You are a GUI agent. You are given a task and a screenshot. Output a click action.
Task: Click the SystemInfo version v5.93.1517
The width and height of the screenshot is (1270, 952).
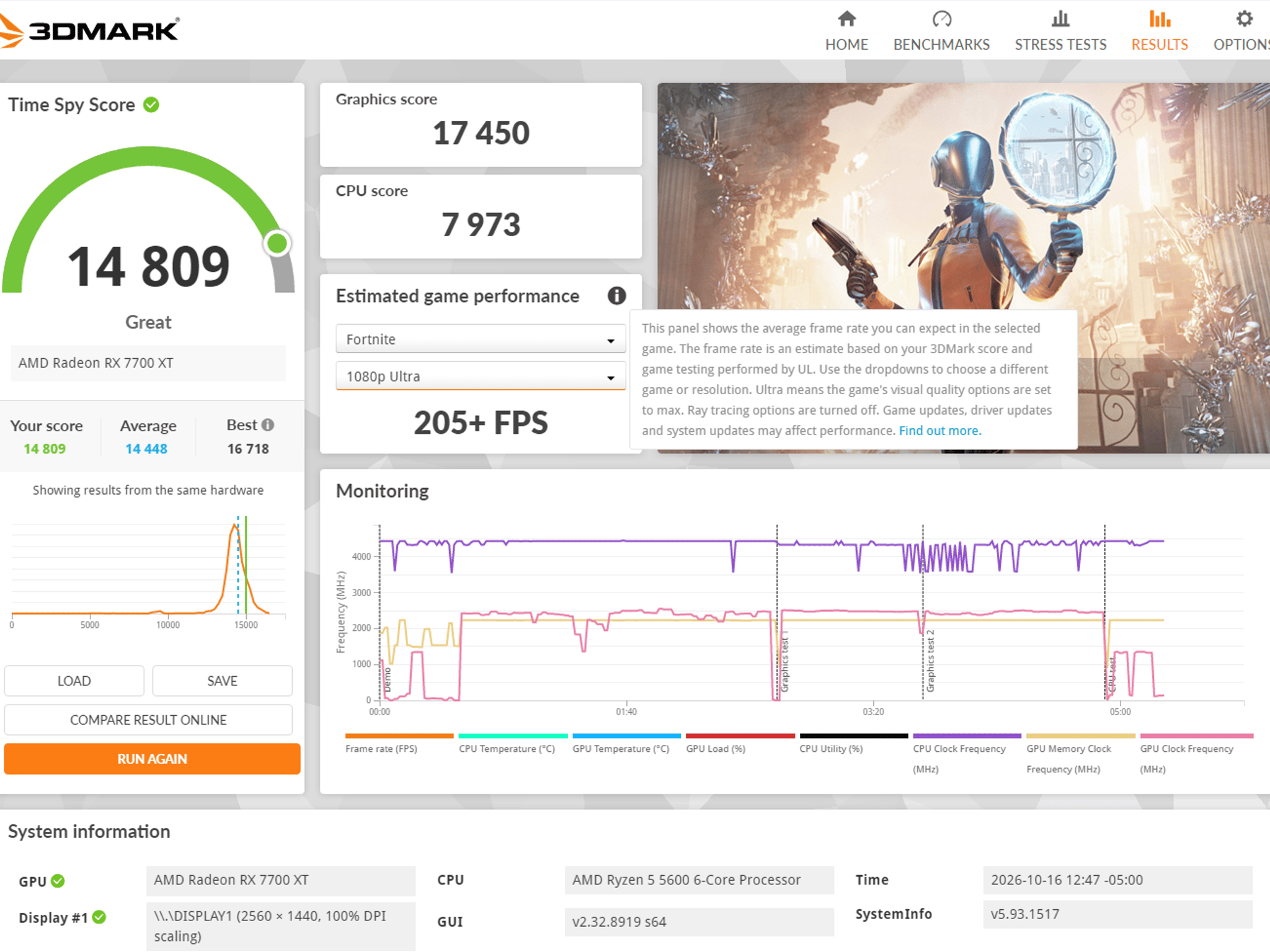tap(1117, 914)
